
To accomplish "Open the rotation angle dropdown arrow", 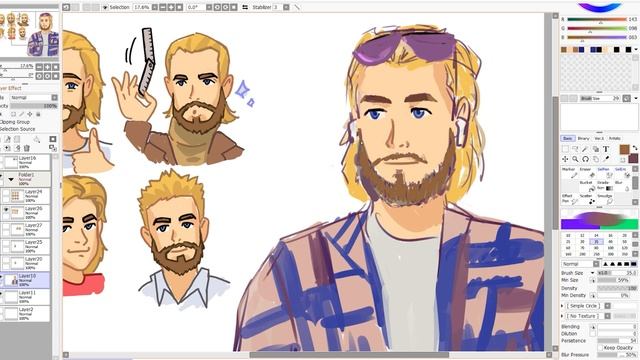I will pyautogui.click(x=209, y=7).
